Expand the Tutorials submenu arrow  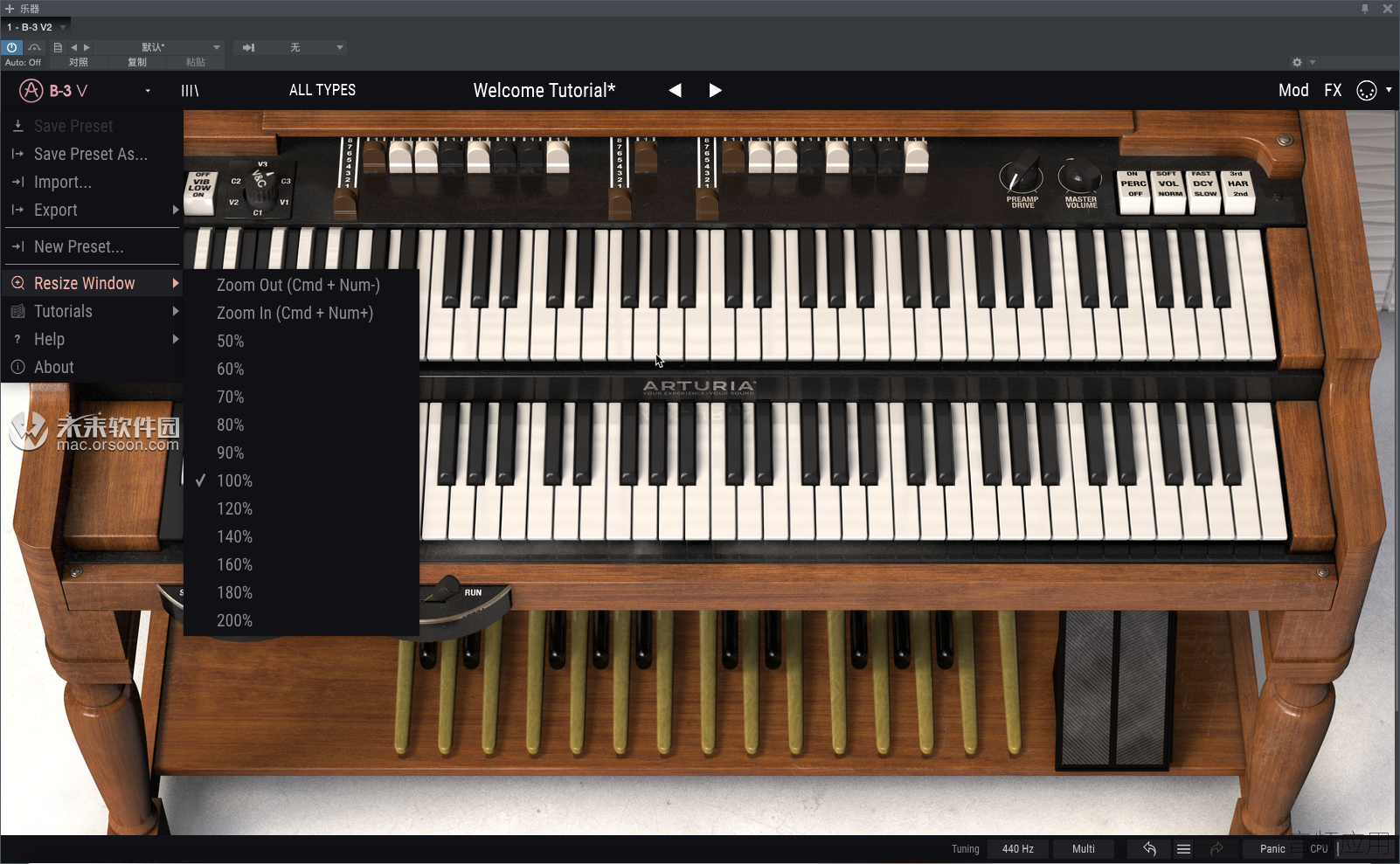(176, 311)
